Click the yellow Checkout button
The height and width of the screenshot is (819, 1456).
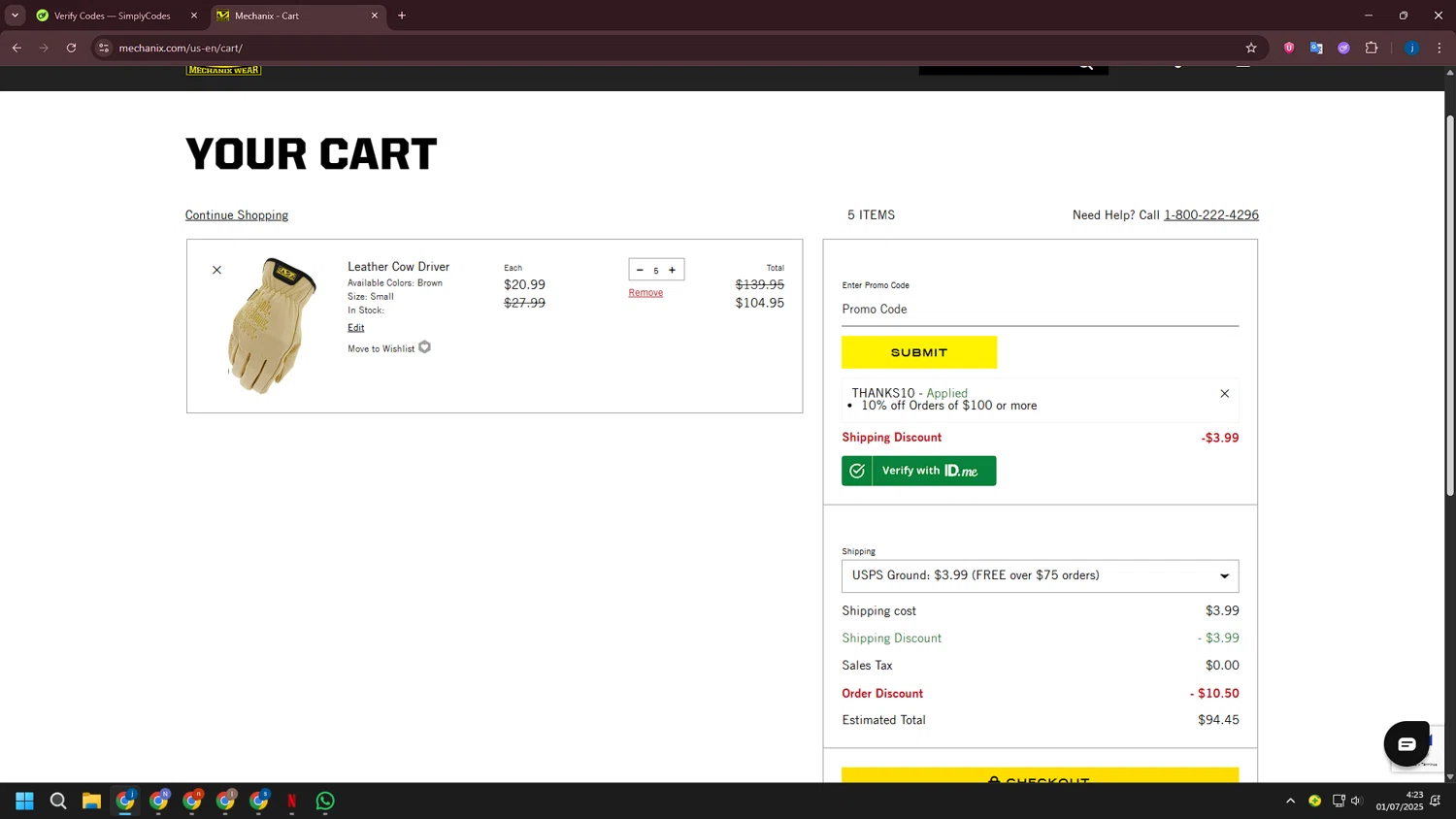pyautogui.click(x=1040, y=775)
